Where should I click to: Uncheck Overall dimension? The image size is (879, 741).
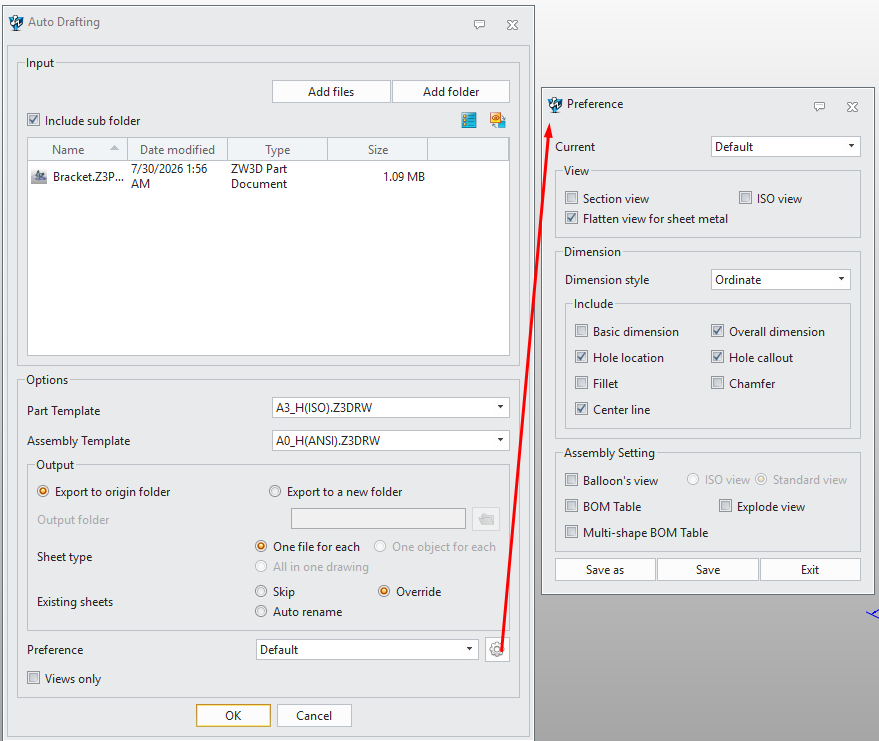tap(718, 331)
